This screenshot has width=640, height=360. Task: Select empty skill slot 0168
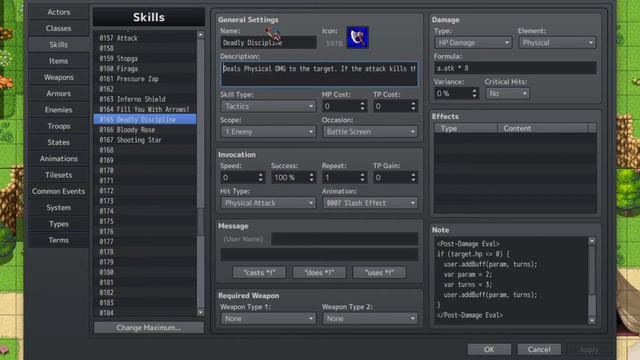tap(145, 150)
